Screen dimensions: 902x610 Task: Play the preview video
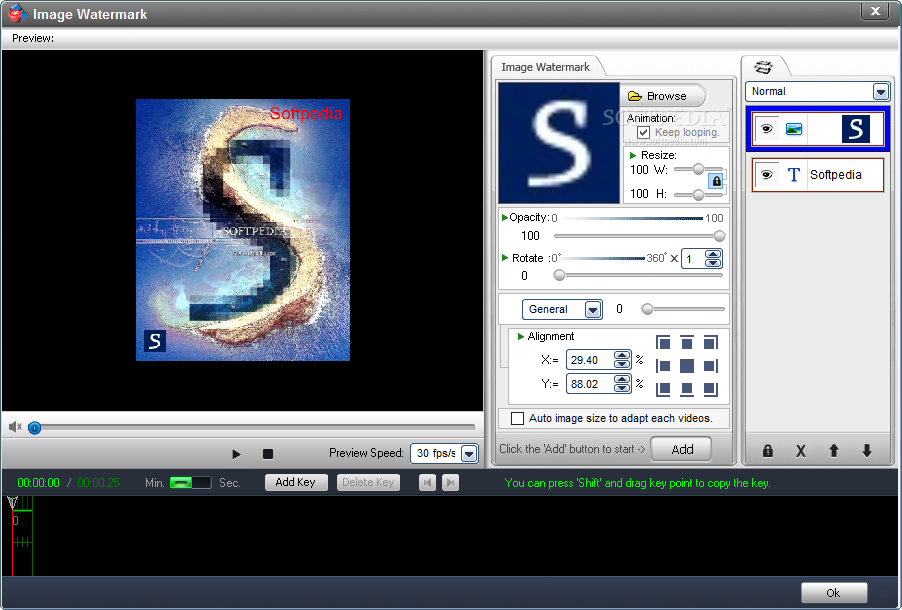tap(236, 454)
